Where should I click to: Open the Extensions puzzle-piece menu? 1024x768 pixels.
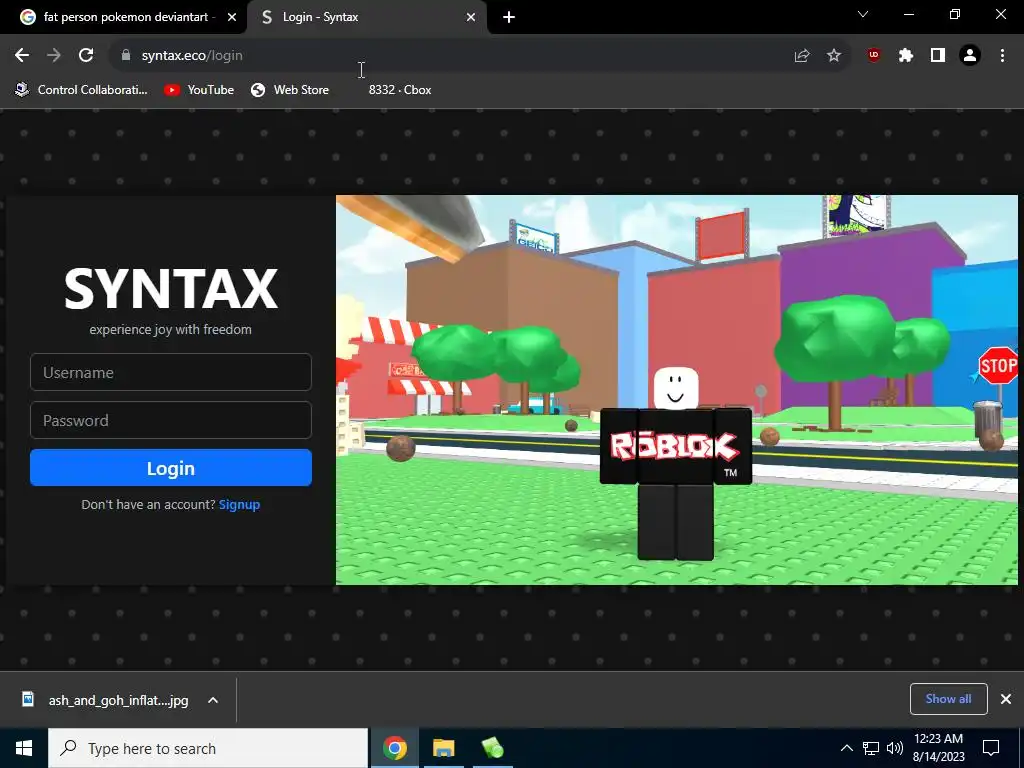pos(906,56)
